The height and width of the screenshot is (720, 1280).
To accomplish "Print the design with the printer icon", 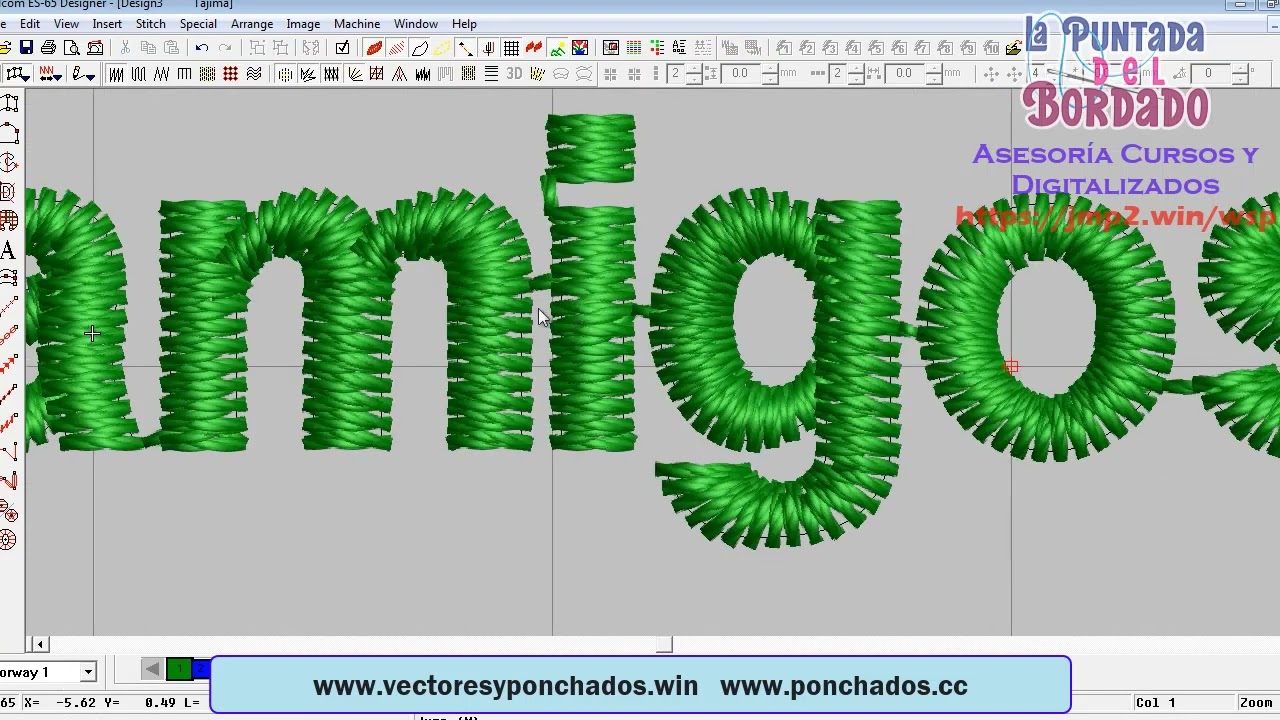I will click(x=48, y=48).
